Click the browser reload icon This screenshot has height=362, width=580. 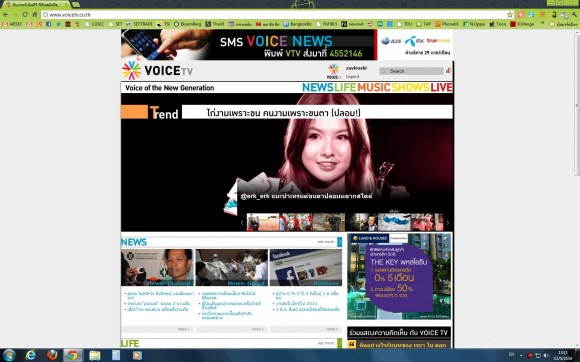pos(25,14)
